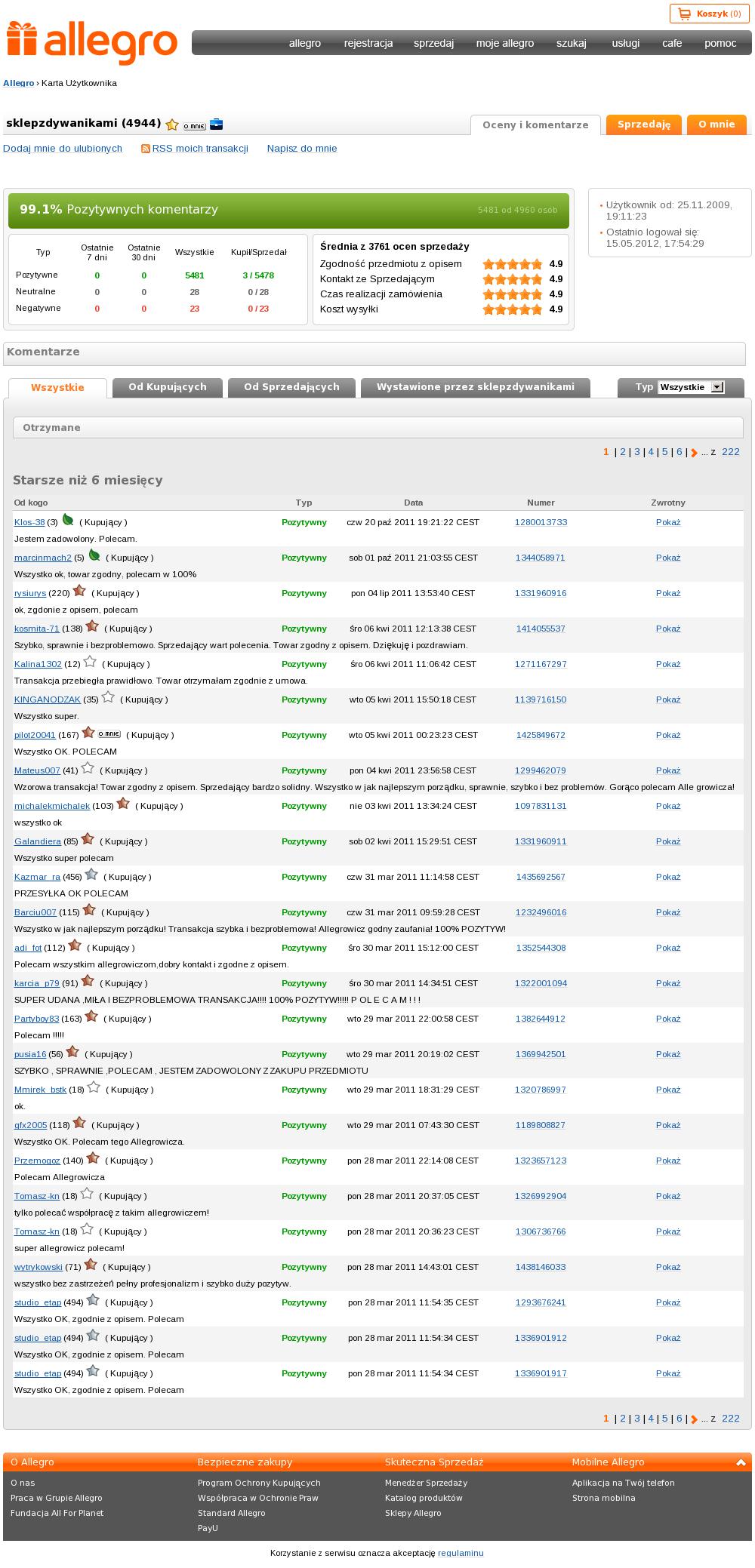Click the star icon next to Galandiera

pyautogui.click(x=88, y=839)
